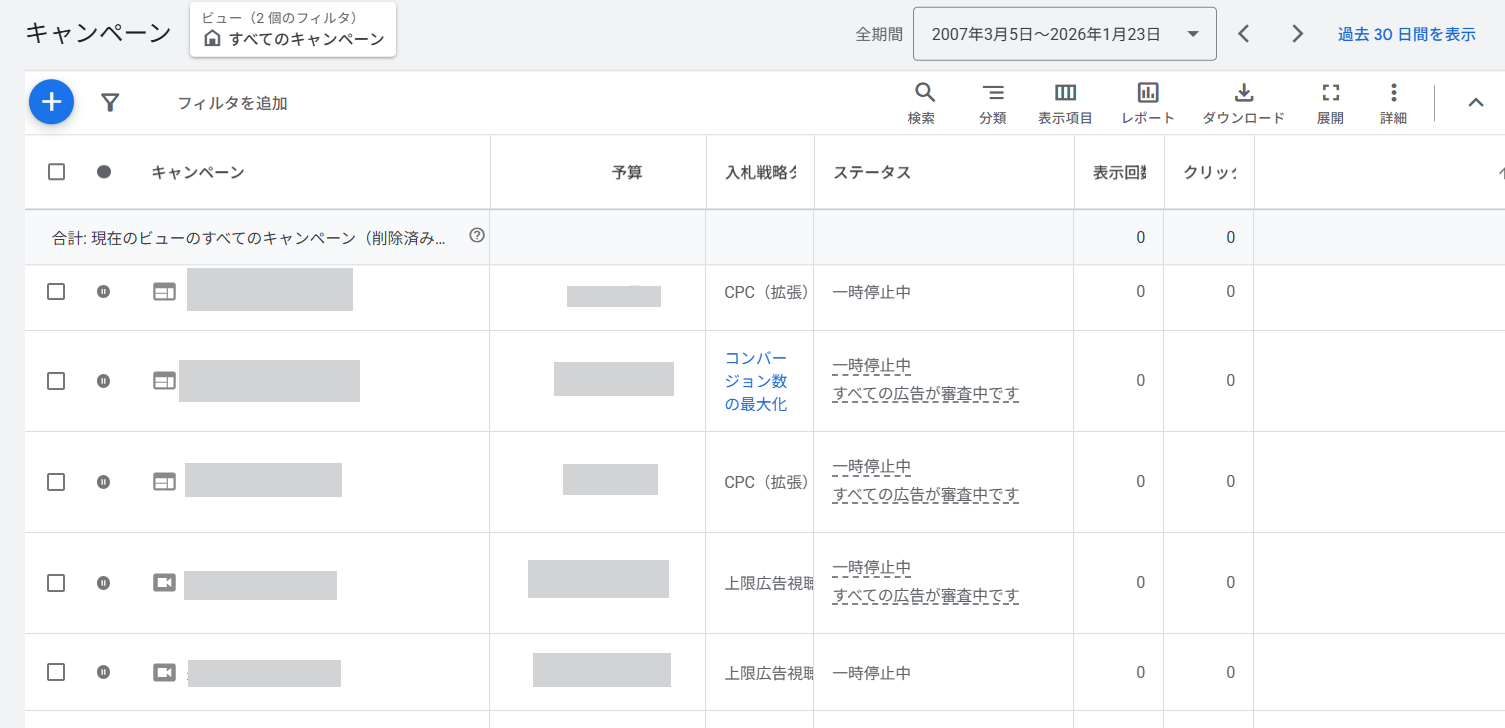Open the 検索 search tool
The image size is (1505, 728).
tap(924, 103)
